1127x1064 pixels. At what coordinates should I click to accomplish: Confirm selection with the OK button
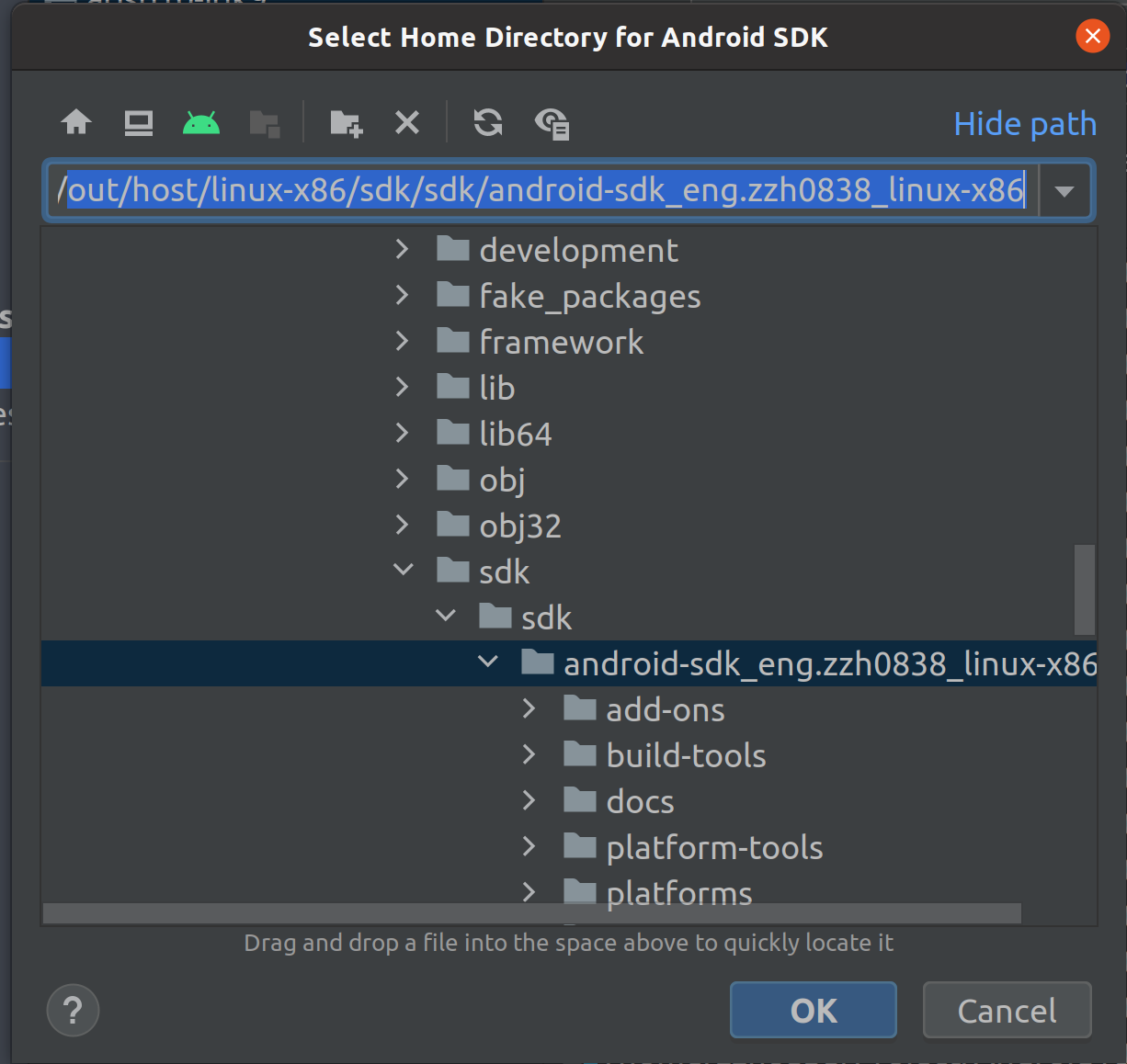click(814, 1010)
